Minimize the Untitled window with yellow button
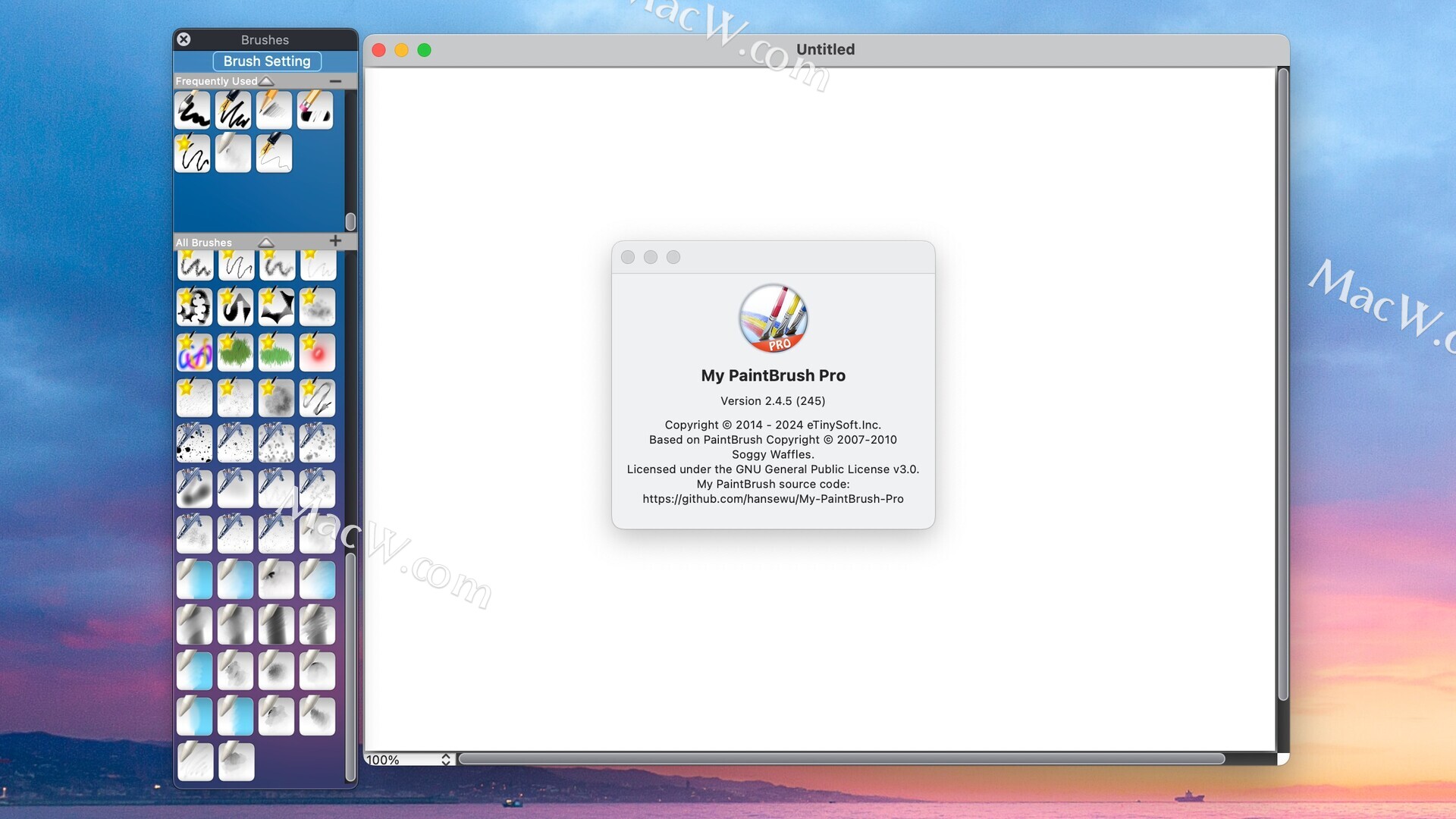This screenshot has height=819, width=1456. coord(402,50)
